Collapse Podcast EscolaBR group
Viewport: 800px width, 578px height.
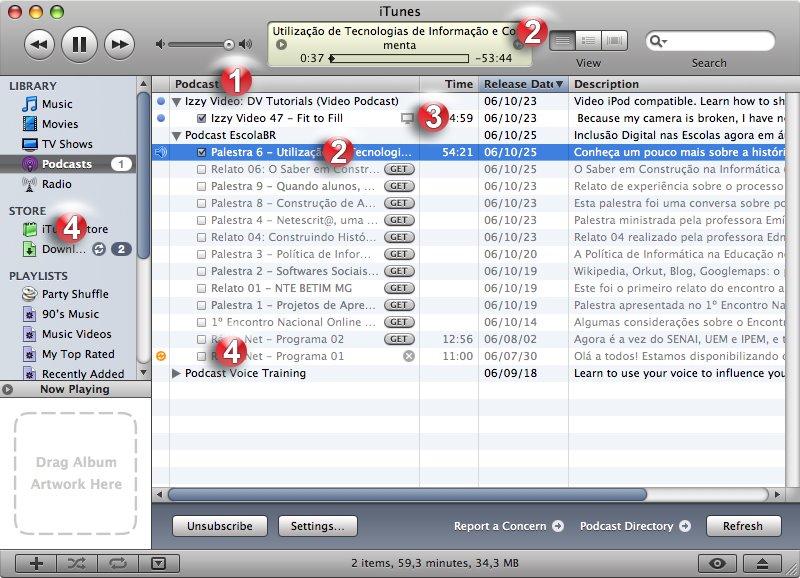[177, 136]
